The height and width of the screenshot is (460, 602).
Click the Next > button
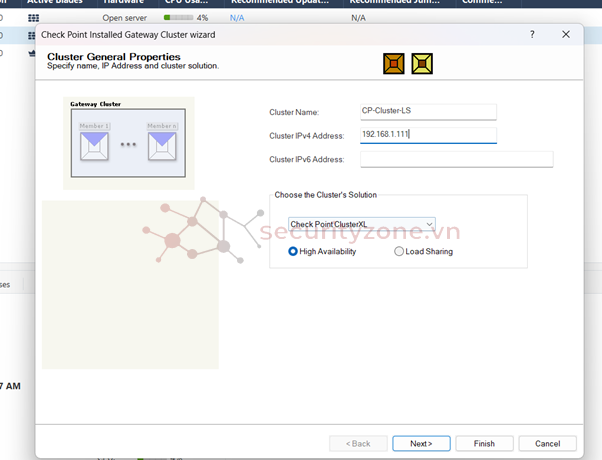421,443
